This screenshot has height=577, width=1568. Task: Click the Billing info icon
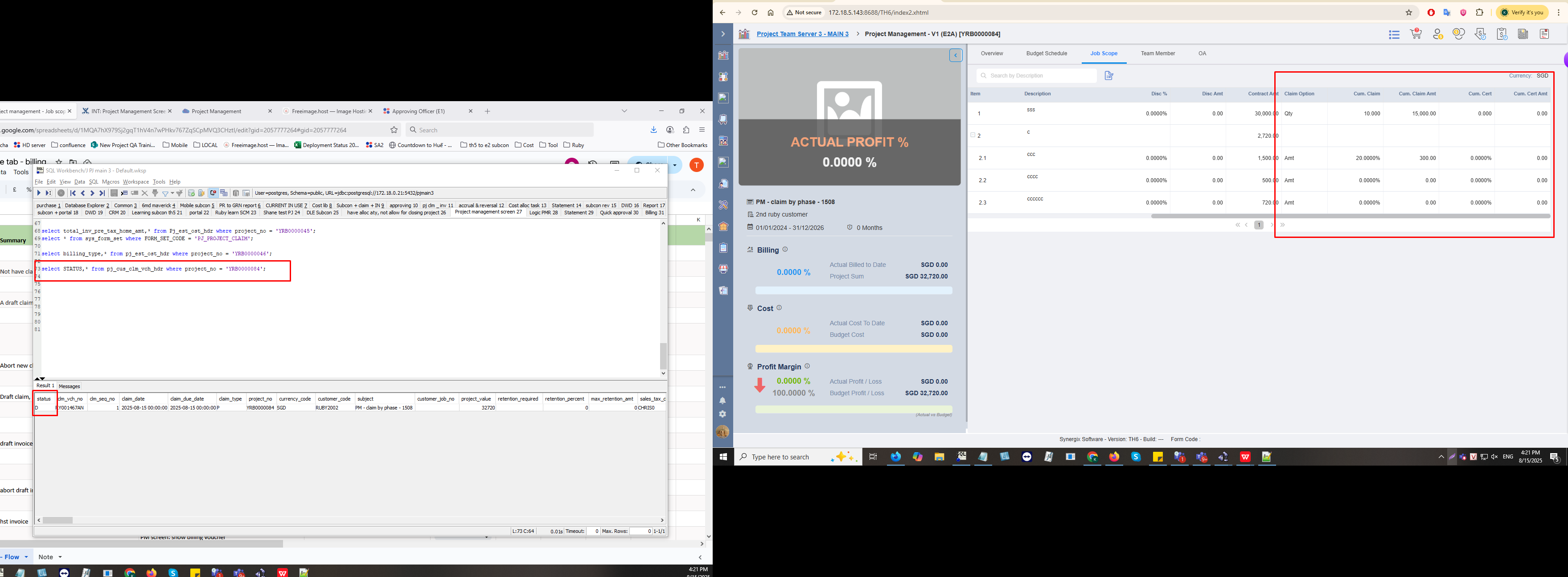coord(784,250)
